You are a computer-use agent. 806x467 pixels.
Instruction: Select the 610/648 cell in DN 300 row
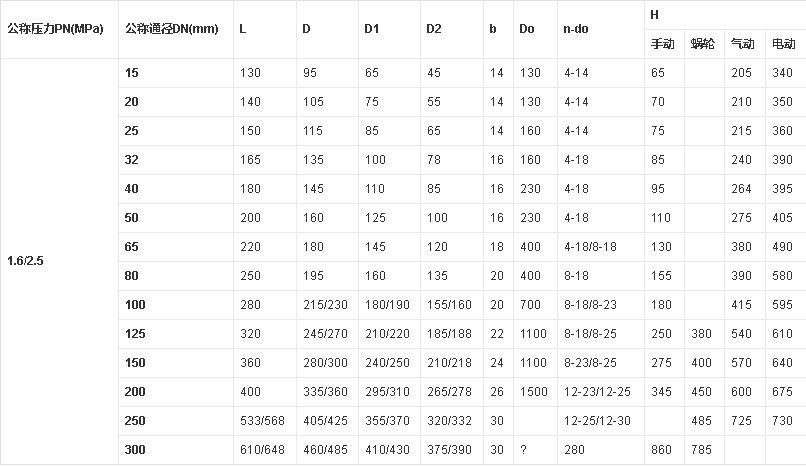pyautogui.click(x=262, y=449)
